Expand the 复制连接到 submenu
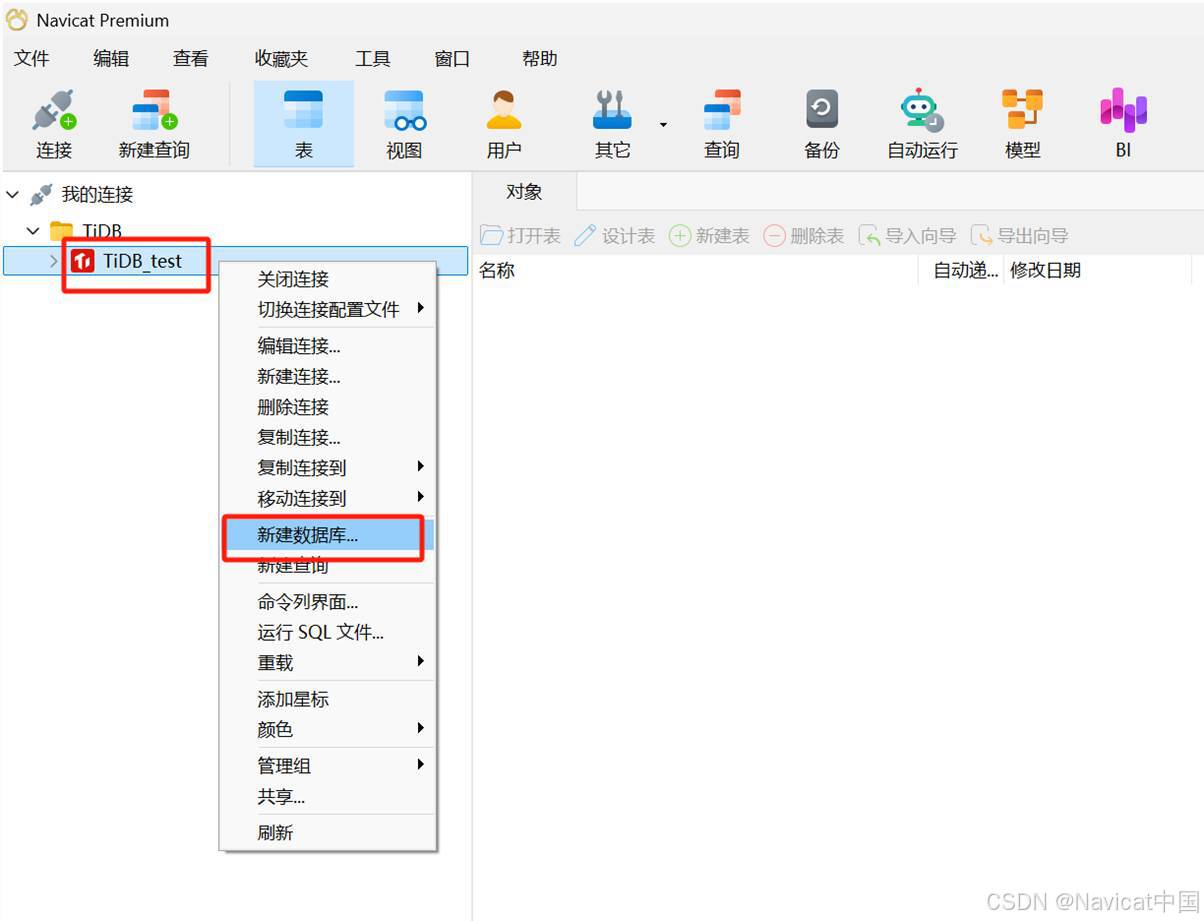This screenshot has width=1204, height=921. [421, 466]
